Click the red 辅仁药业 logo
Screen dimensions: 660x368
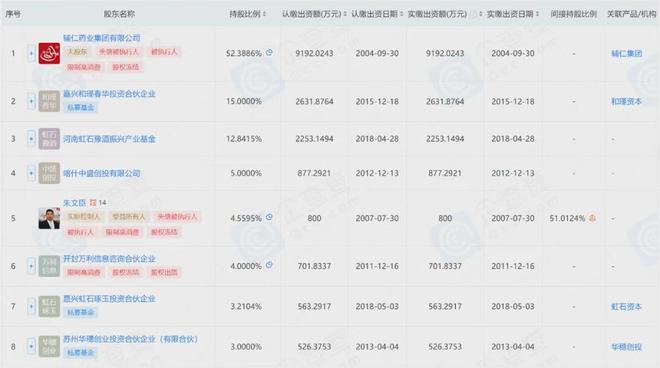click(x=49, y=53)
